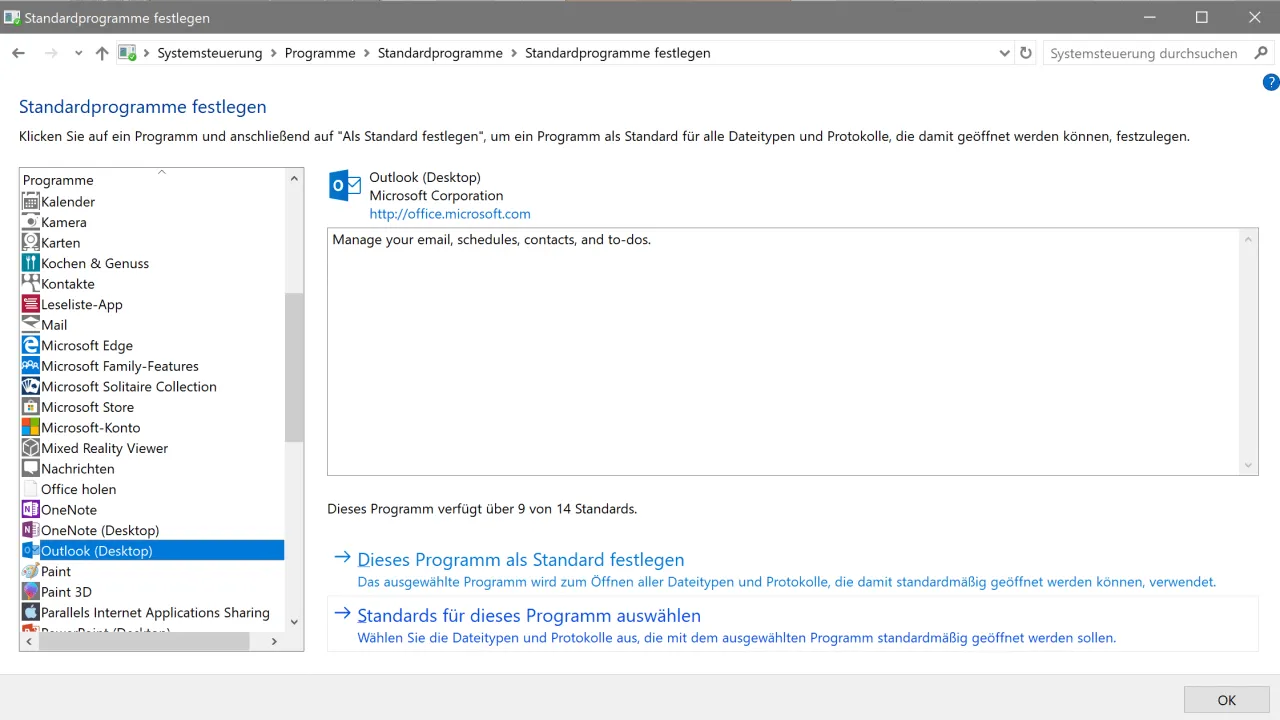Image resolution: width=1280 pixels, height=720 pixels.
Task: Click the Mixed Reality Viewer icon
Action: [x=30, y=448]
